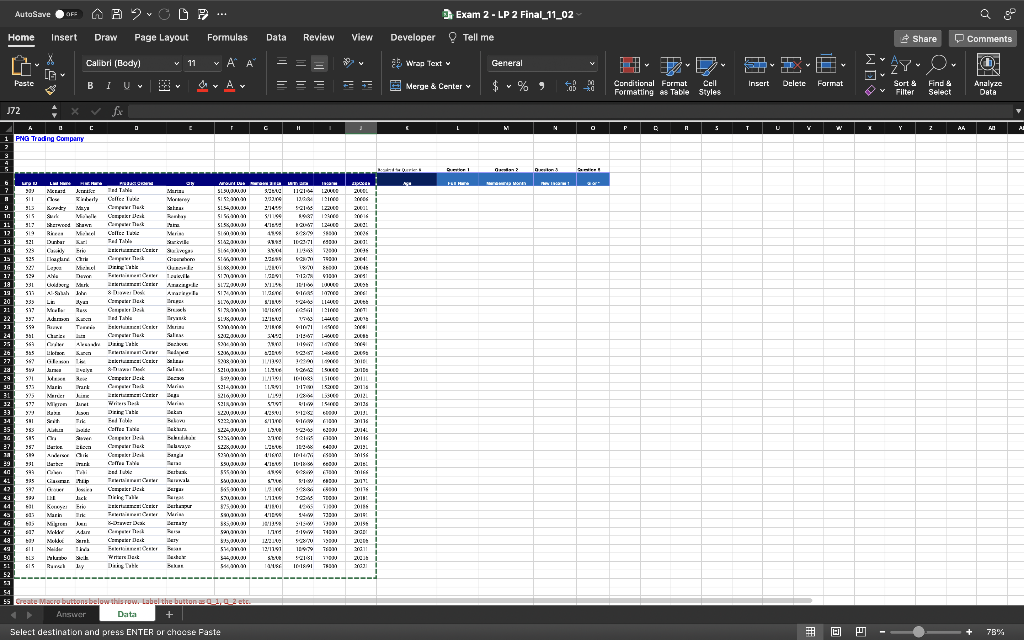This screenshot has width=1024, height=640.
Task: Open the General number format dropdown
Action: coord(542,62)
